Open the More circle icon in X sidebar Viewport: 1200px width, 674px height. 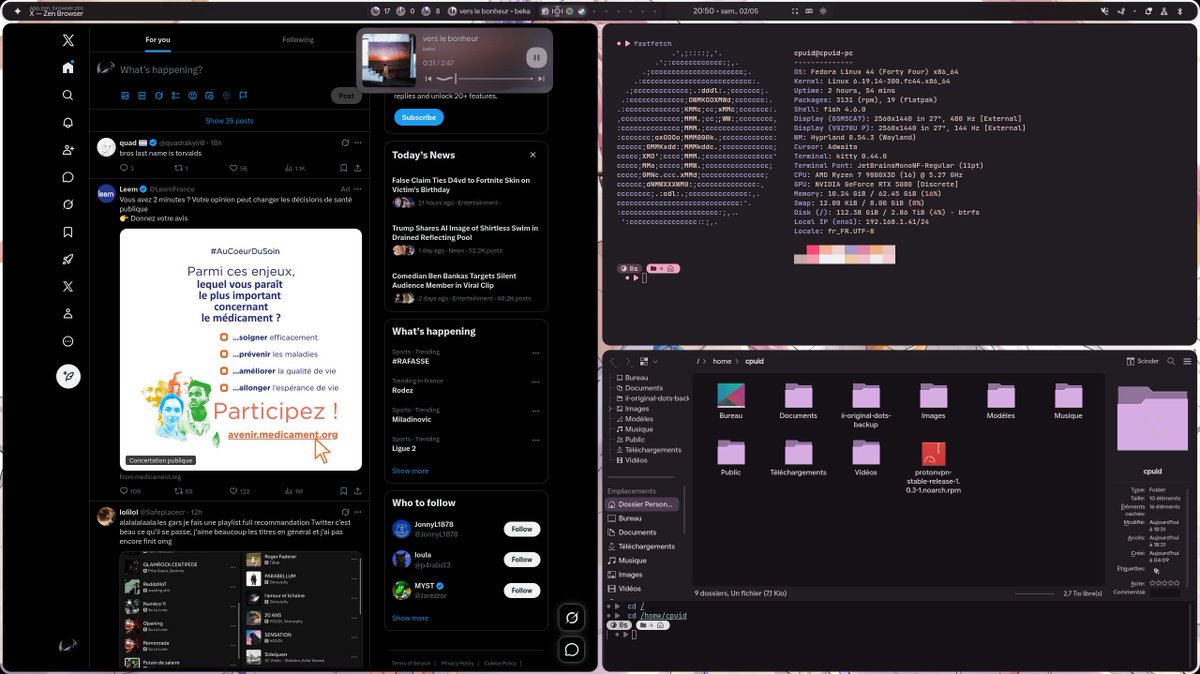coord(68,341)
